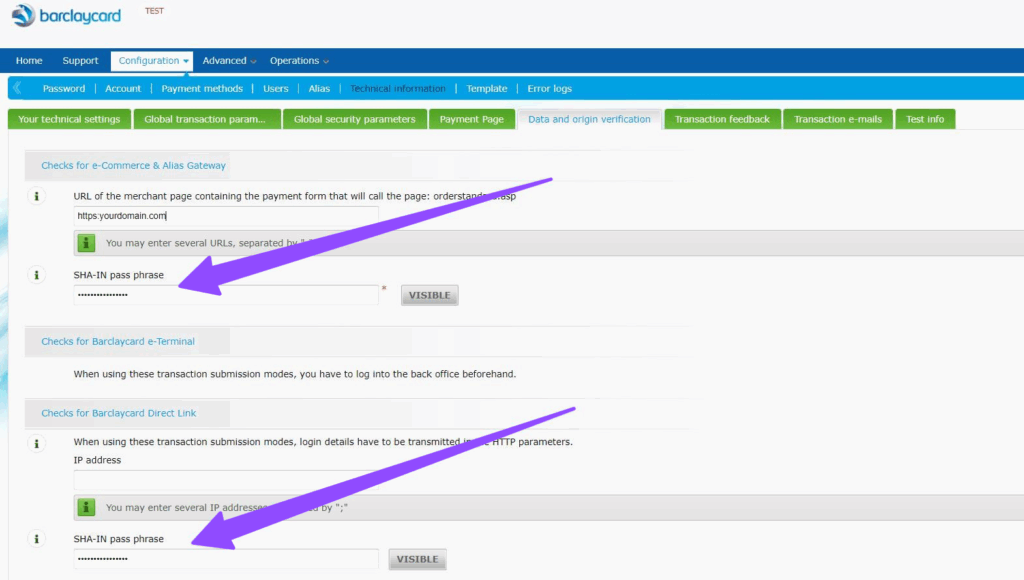
Task: Open the Configuration dropdown menu
Action: [x=152, y=61]
